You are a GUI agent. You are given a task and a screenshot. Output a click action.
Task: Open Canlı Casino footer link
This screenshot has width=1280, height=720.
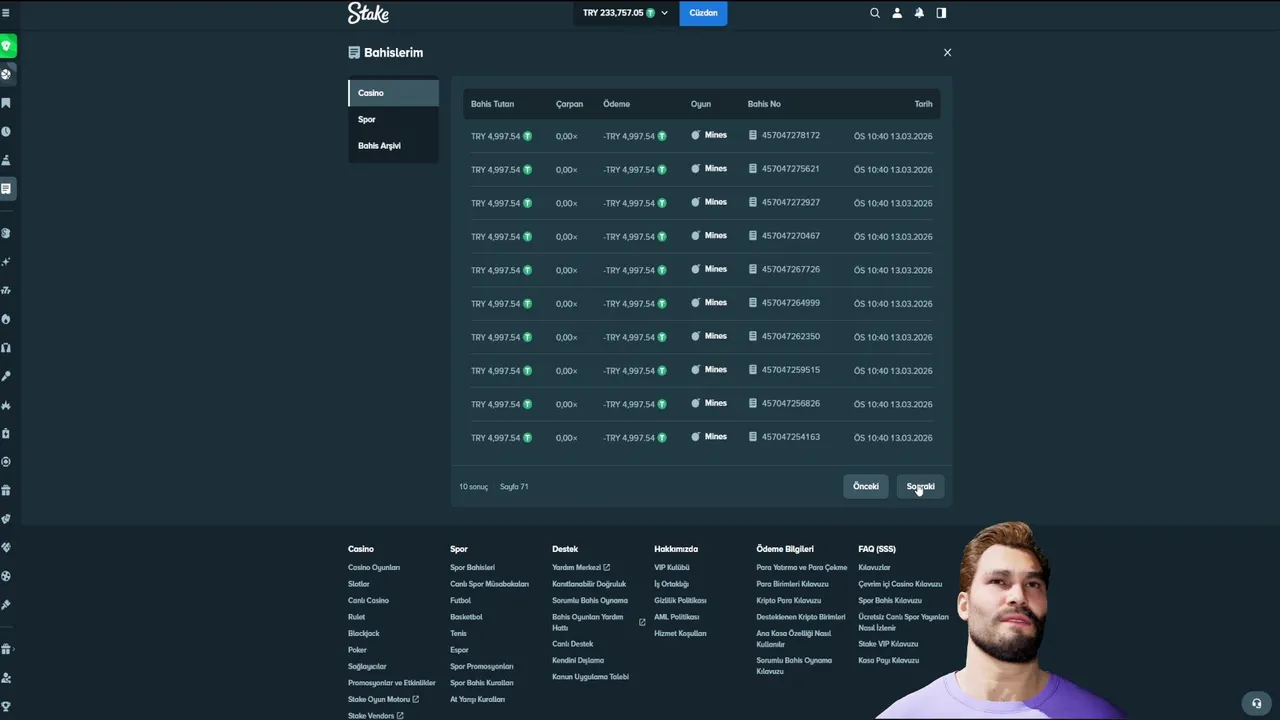click(x=368, y=600)
